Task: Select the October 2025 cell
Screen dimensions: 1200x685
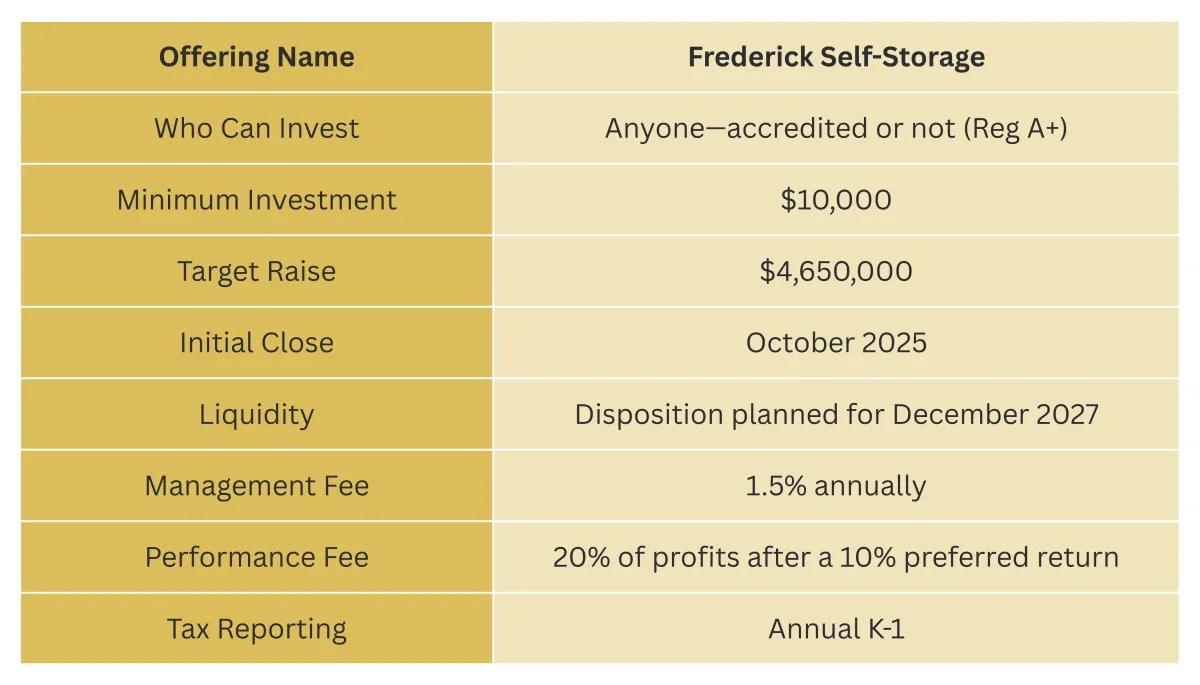Action: point(836,343)
